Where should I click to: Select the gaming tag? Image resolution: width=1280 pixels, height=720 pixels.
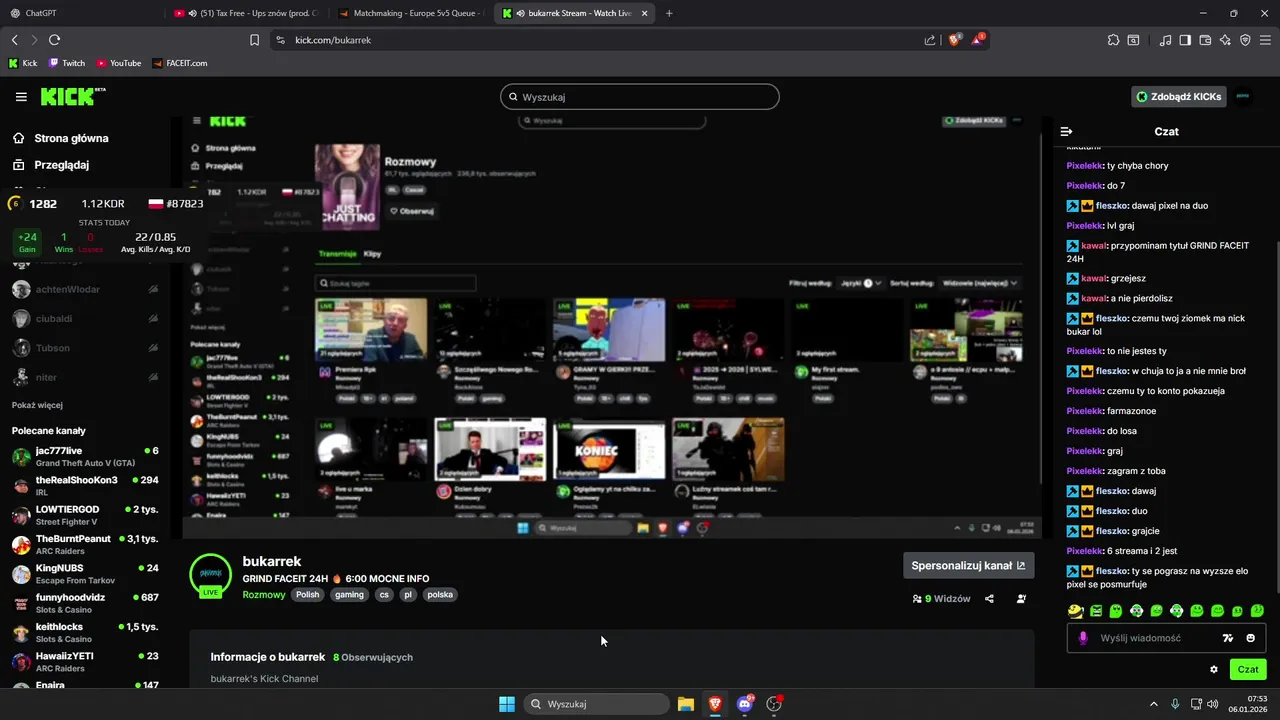tap(349, 594)
